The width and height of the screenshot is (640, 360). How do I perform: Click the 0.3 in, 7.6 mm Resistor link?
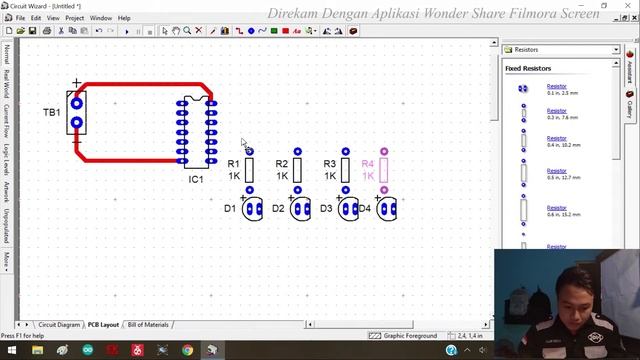pyautogui.click(x=556, y=111)
